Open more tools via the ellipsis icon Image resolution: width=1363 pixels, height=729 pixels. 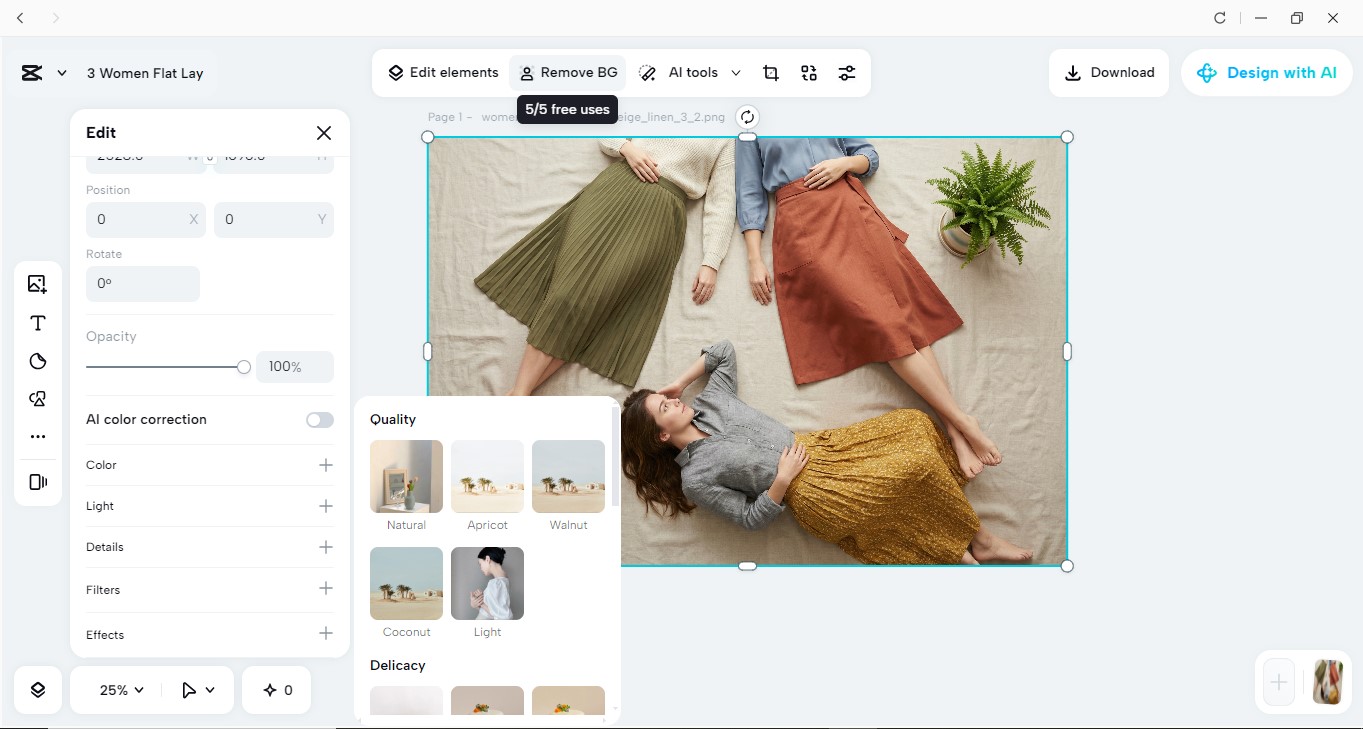(37, 436)
